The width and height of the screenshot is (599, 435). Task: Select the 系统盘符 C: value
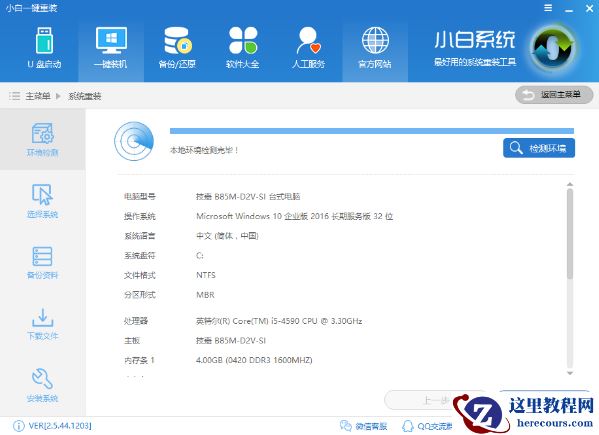200,256
